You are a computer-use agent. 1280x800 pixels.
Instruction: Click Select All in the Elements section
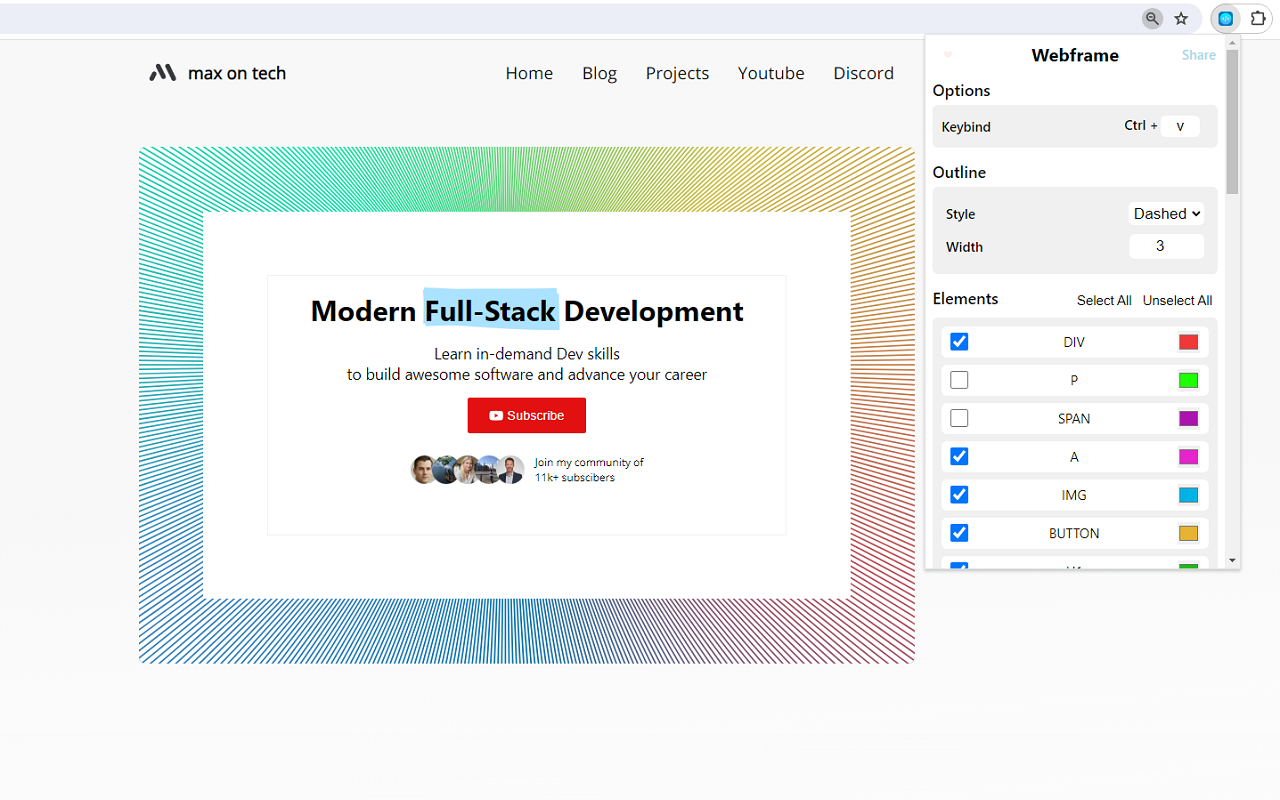pos(1104,300)
